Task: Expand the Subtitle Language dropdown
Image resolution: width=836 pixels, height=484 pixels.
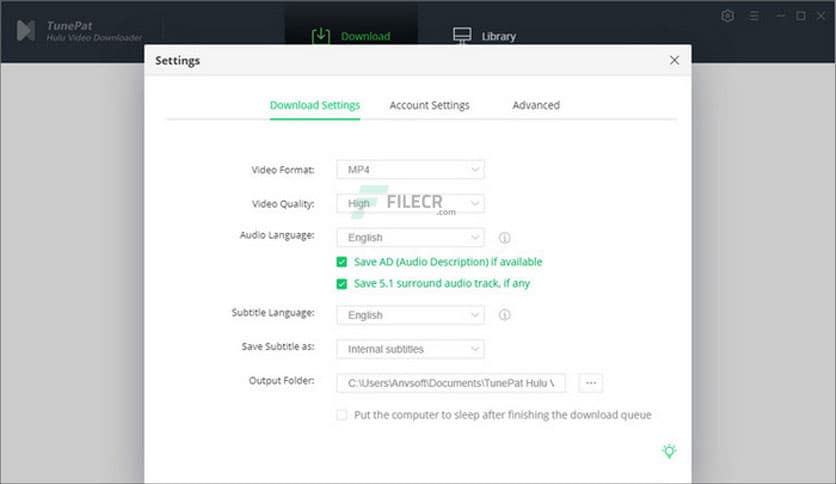Action: (x=410, y=315)
